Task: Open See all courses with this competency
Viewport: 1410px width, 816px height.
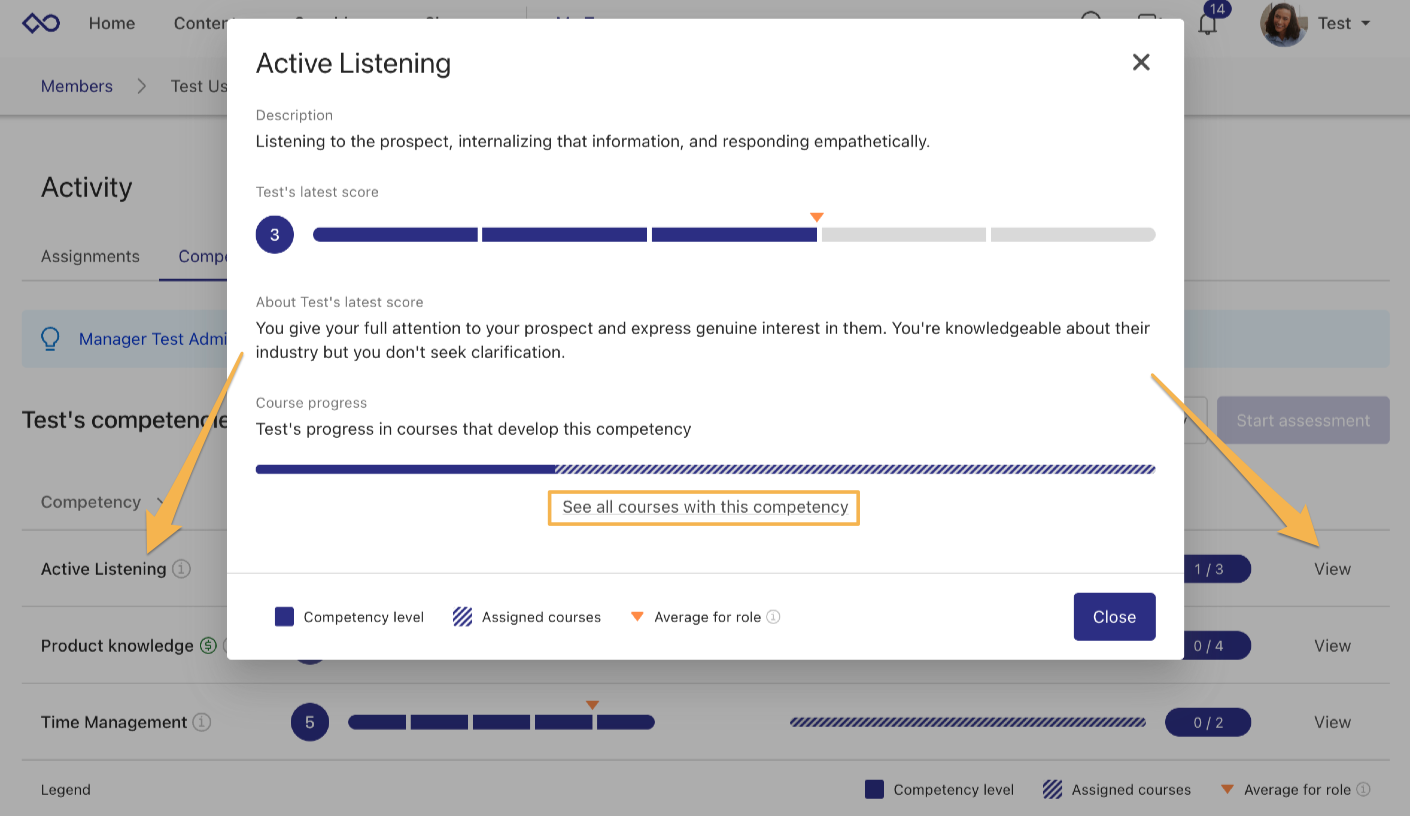Action: (x=703, y=507)
